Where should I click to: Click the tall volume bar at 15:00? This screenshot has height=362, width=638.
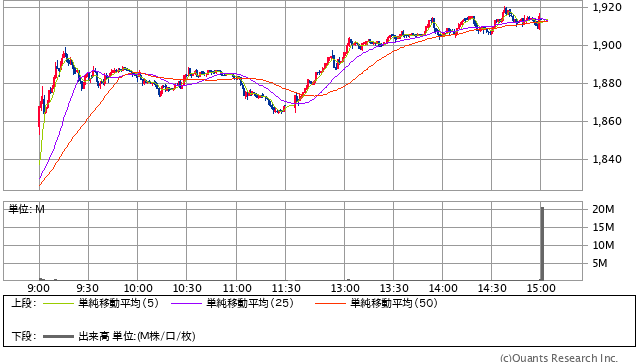(x=542, y=244)
